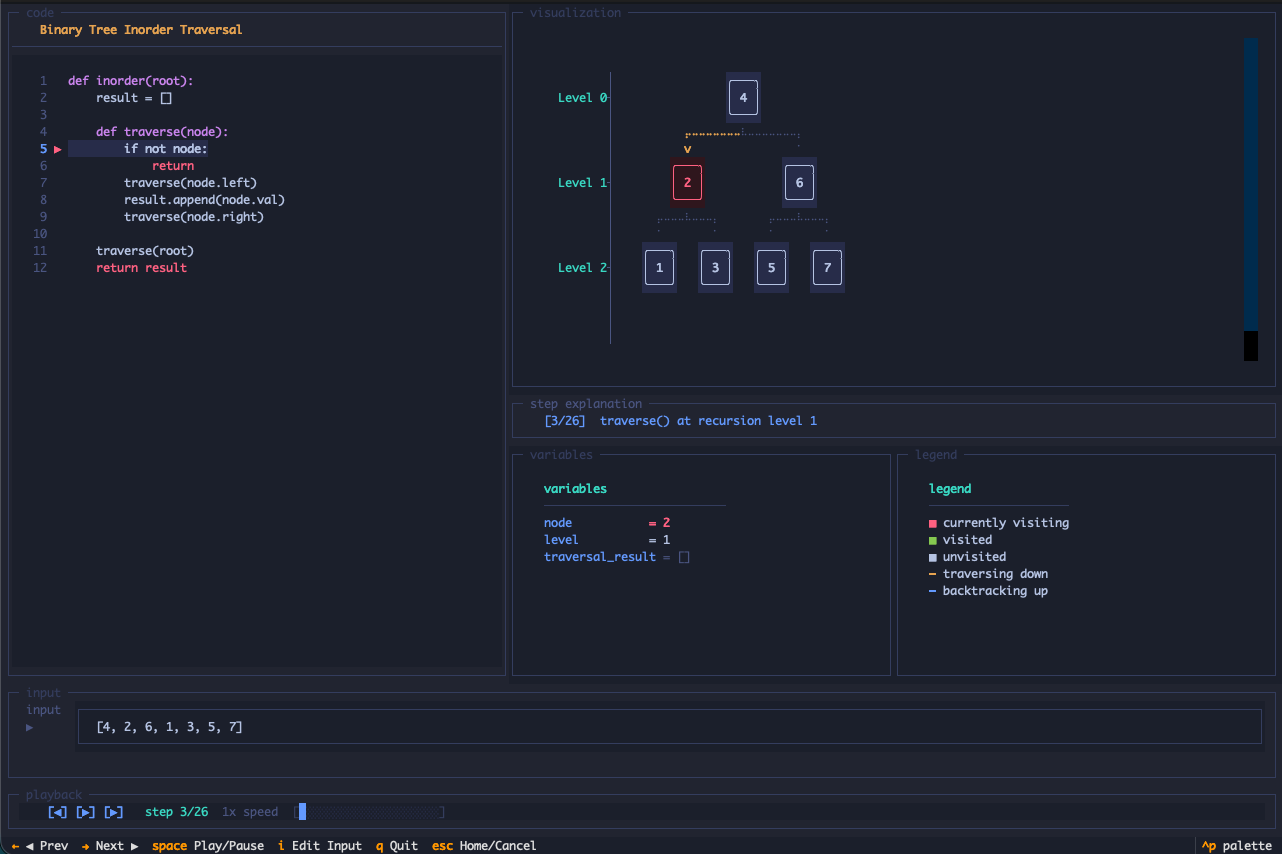Click the green visited swatch
Viewport: 1282px width, 854px height.
[933, 540]
